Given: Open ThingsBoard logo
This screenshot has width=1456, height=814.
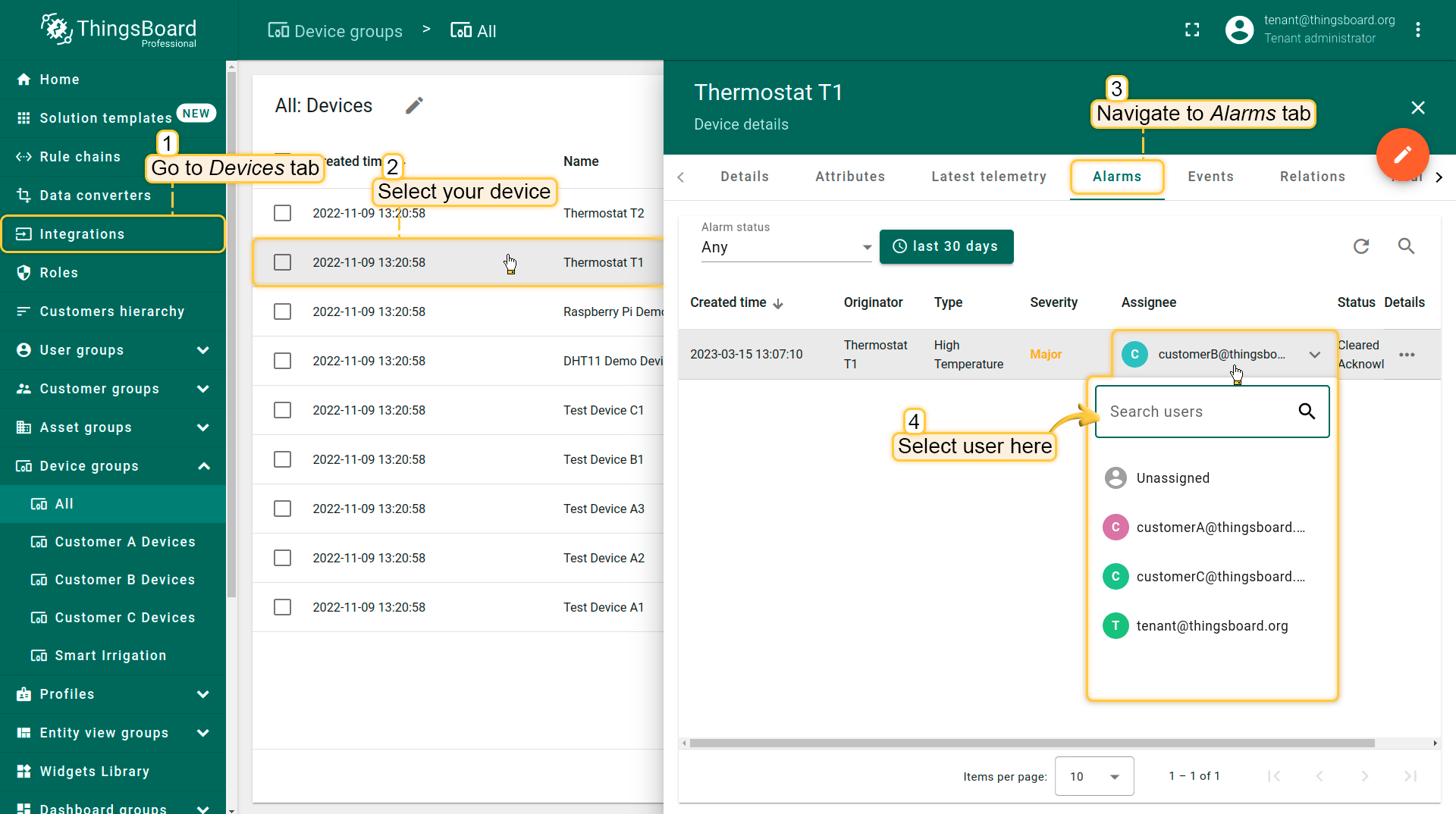Looking at the screenshot, I should coord(118,30).
